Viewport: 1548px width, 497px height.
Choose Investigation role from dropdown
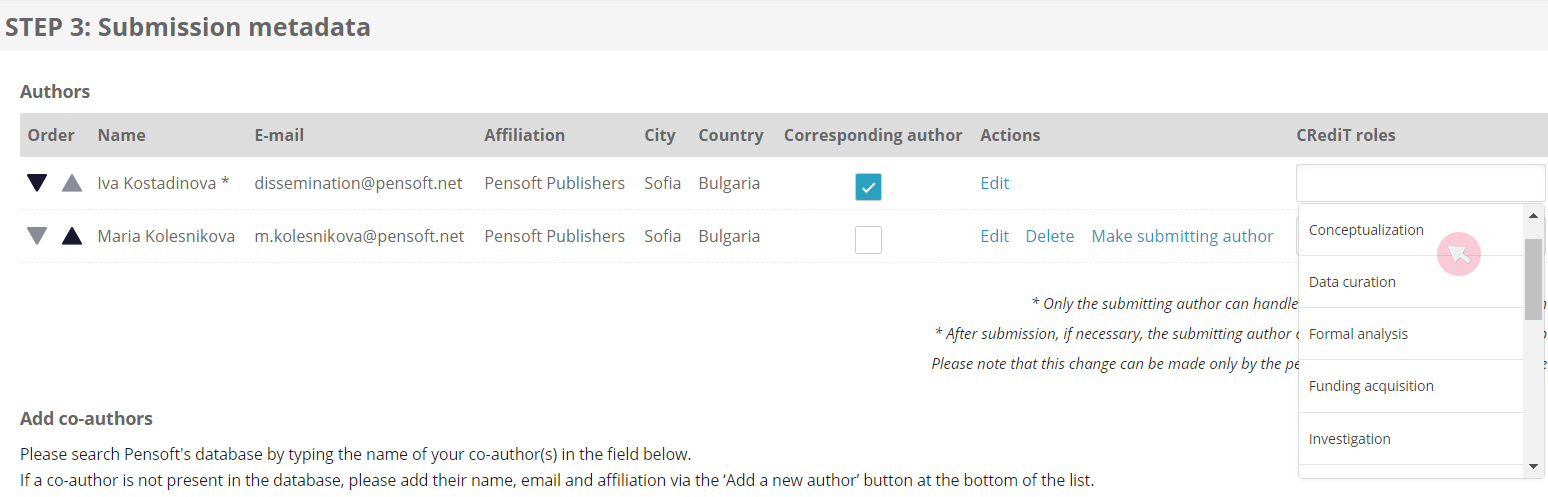1349,439
